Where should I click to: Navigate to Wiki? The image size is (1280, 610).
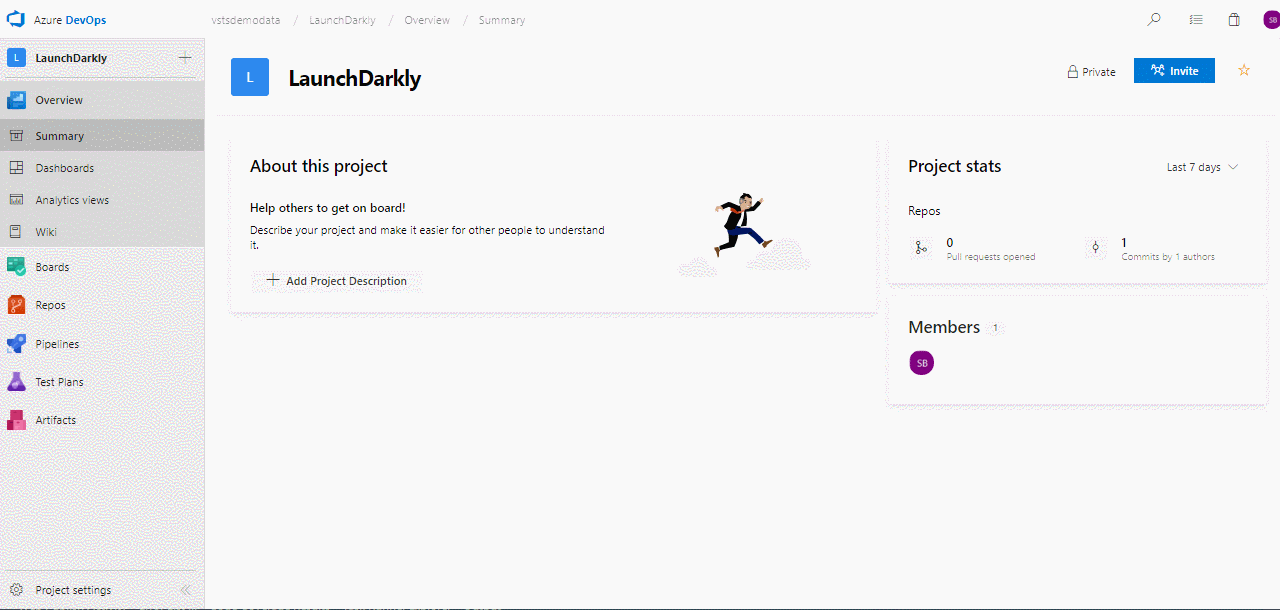102,232
